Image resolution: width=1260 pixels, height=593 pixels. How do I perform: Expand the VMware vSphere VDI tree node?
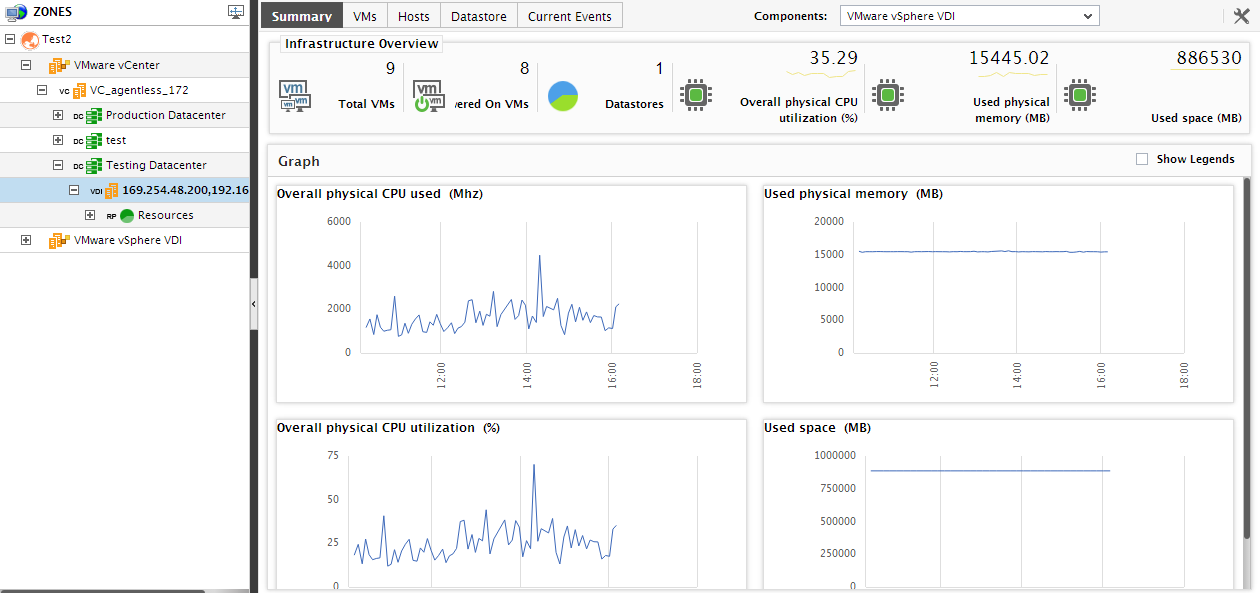pyautogui.click(x=26, y=240)
